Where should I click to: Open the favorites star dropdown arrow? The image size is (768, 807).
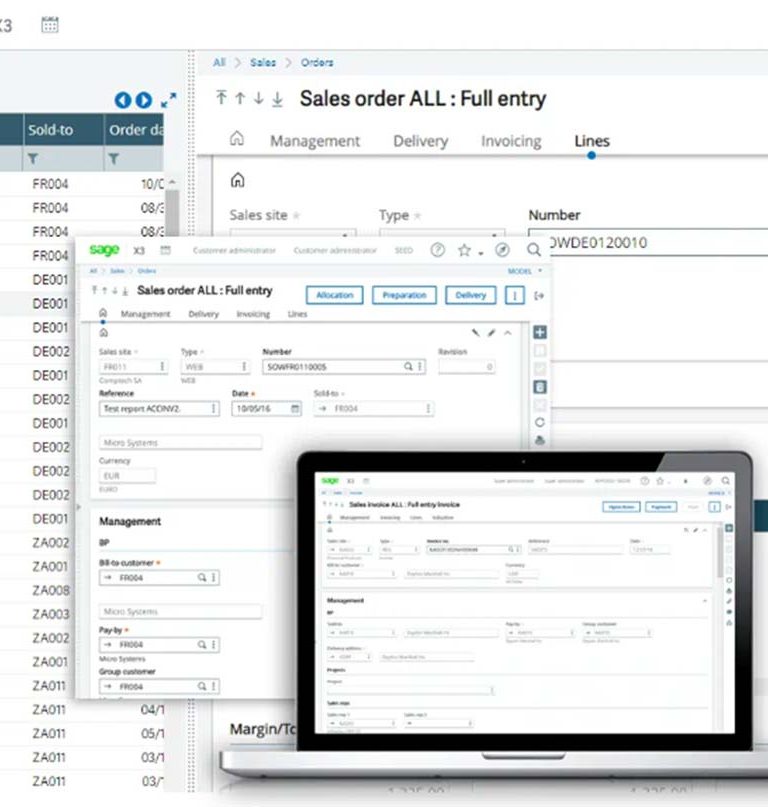pos(481,253)
